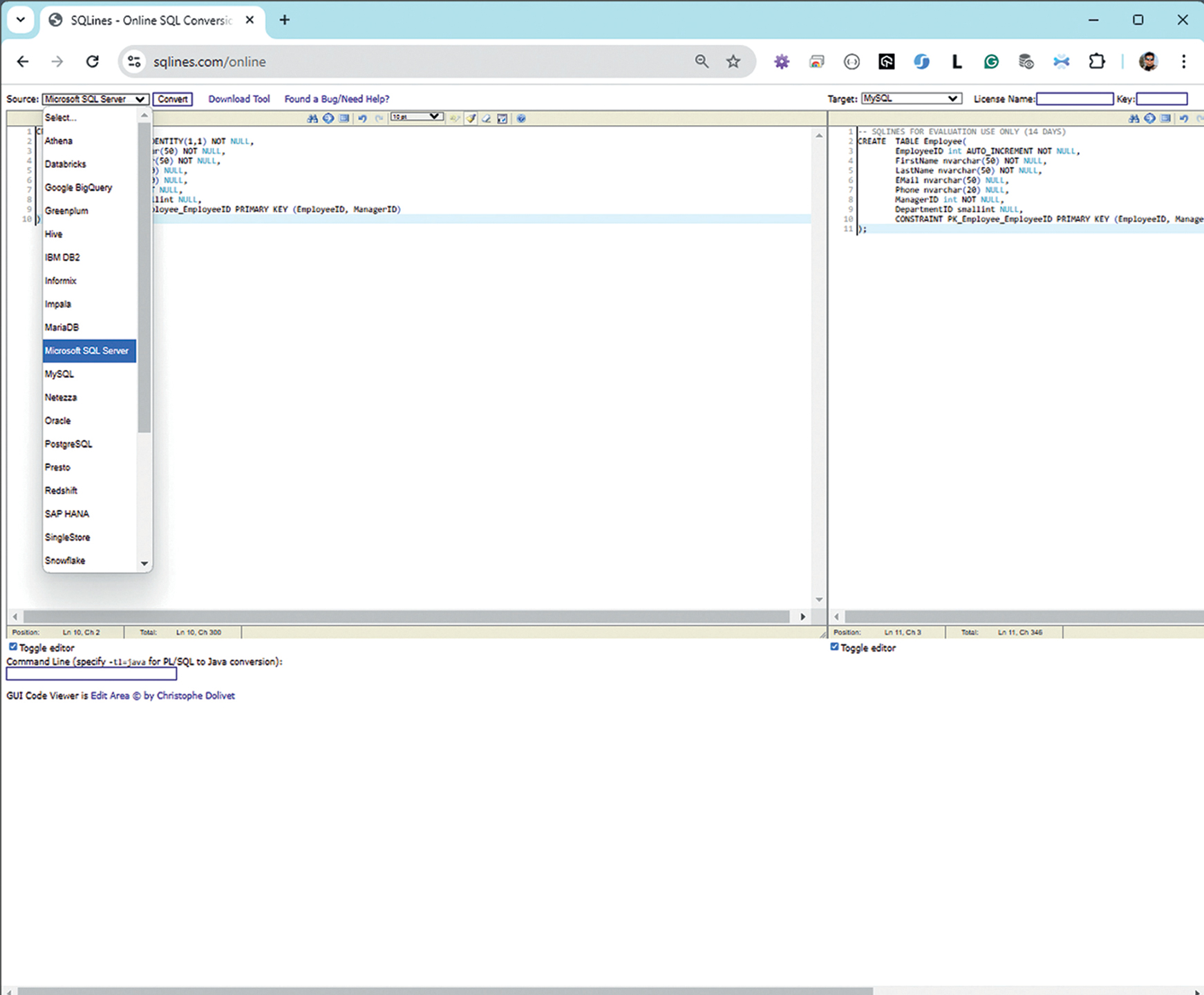Click the scroll-down arrow of the dropdown list
The width and height of the screenshot is (1204, 995).
click(144, 564)
